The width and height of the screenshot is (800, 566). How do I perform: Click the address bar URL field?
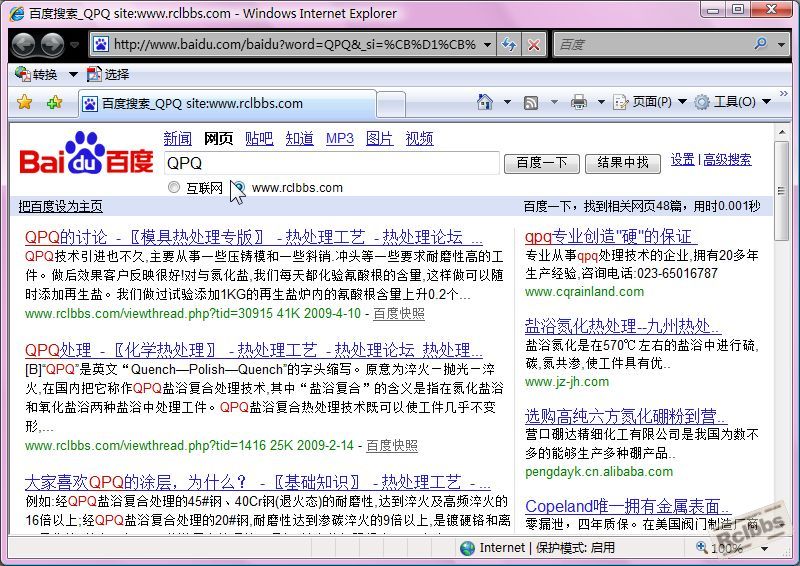[293, 44]
